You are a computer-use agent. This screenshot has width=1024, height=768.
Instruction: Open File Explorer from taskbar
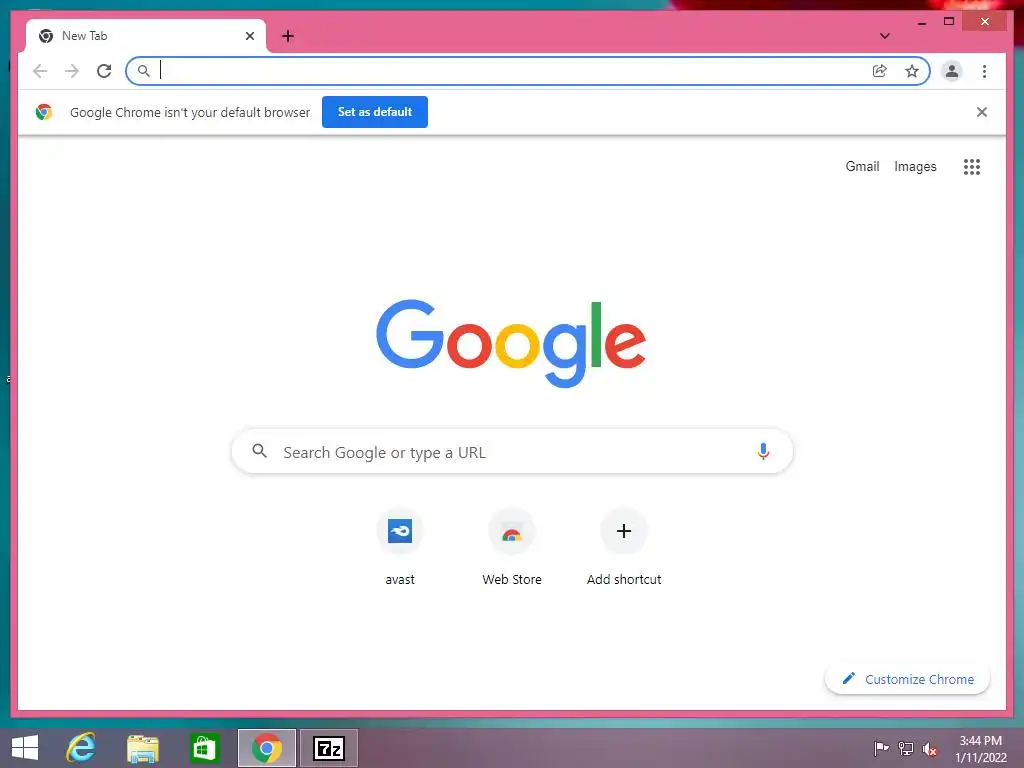click(143, 748)
